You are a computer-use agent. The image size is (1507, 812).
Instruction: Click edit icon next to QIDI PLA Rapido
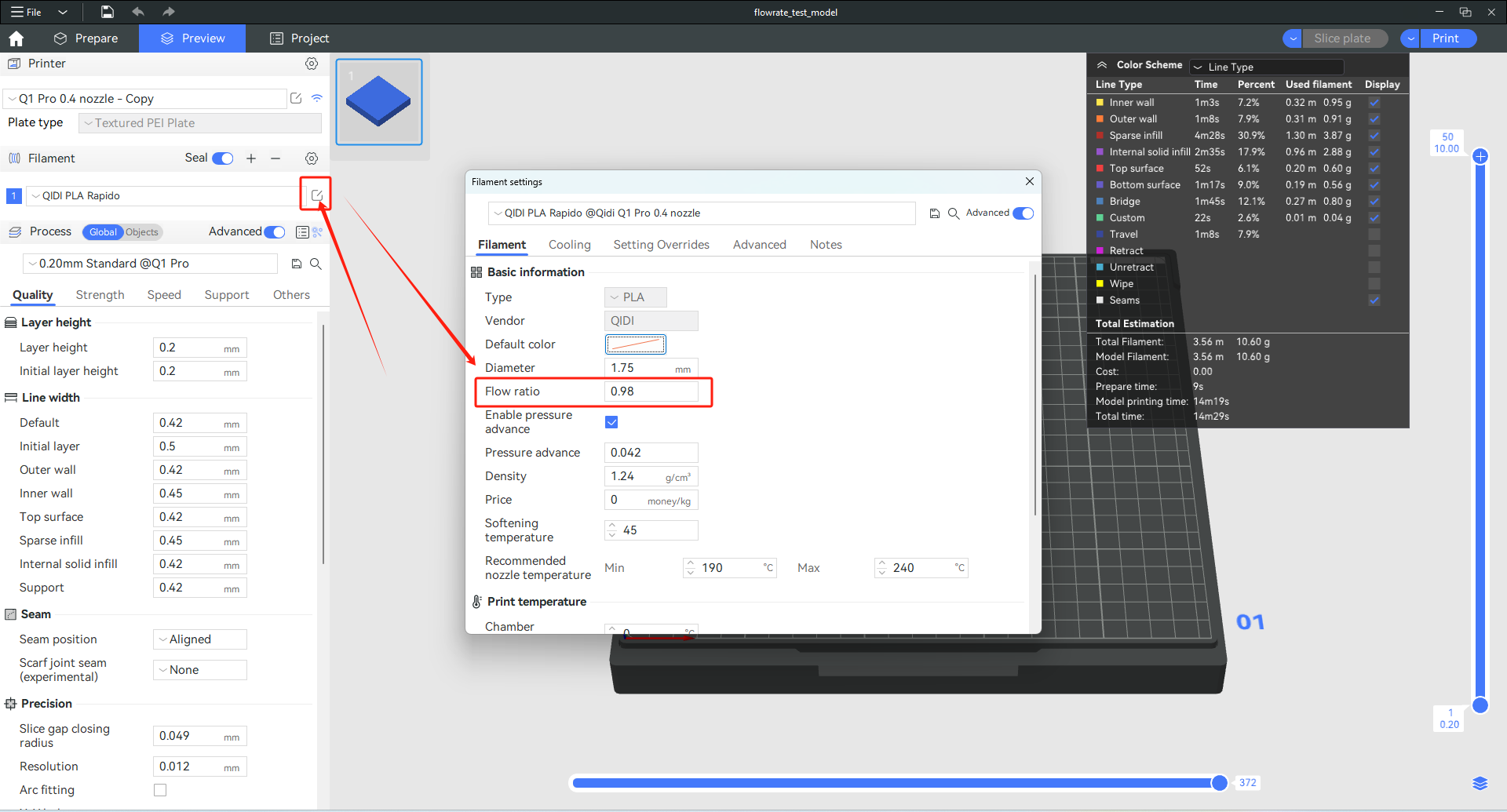(x=316, y=195)
